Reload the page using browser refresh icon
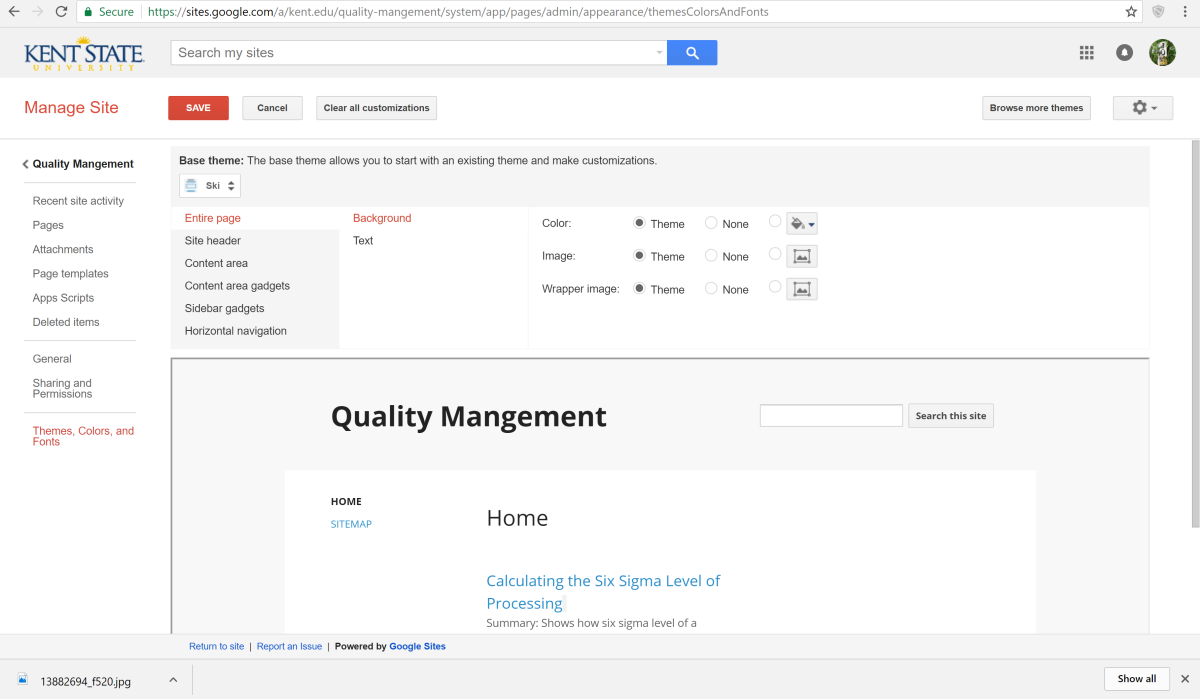 pyautogui.click(x=62, y=12)
